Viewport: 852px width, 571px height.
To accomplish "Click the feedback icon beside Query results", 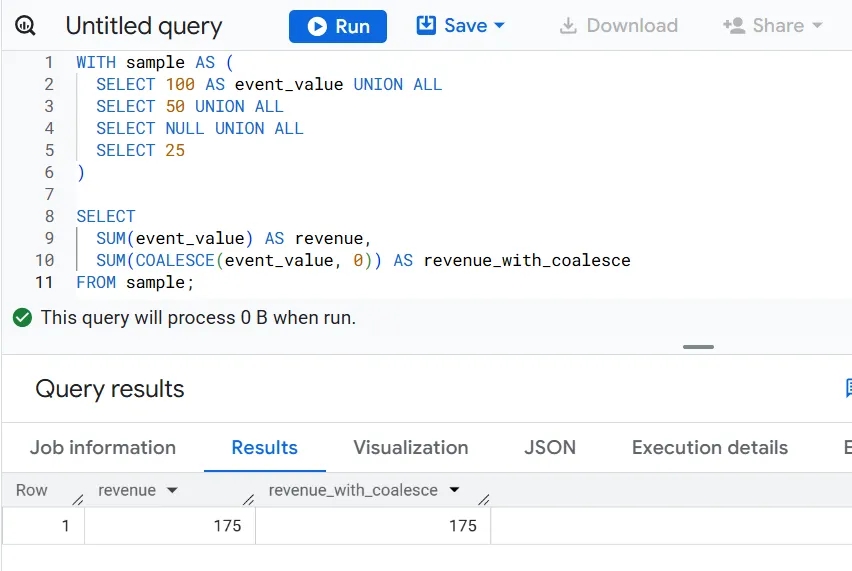I will 848,388.
